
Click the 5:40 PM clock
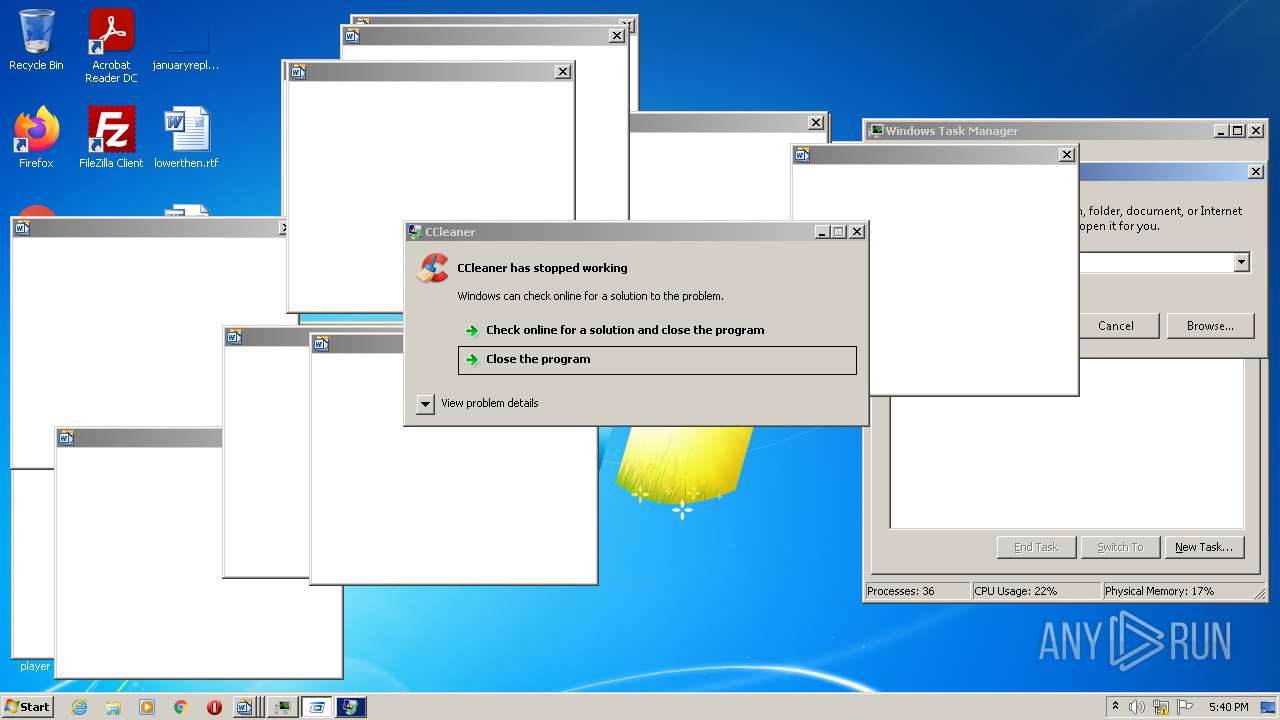(1228, 707)
